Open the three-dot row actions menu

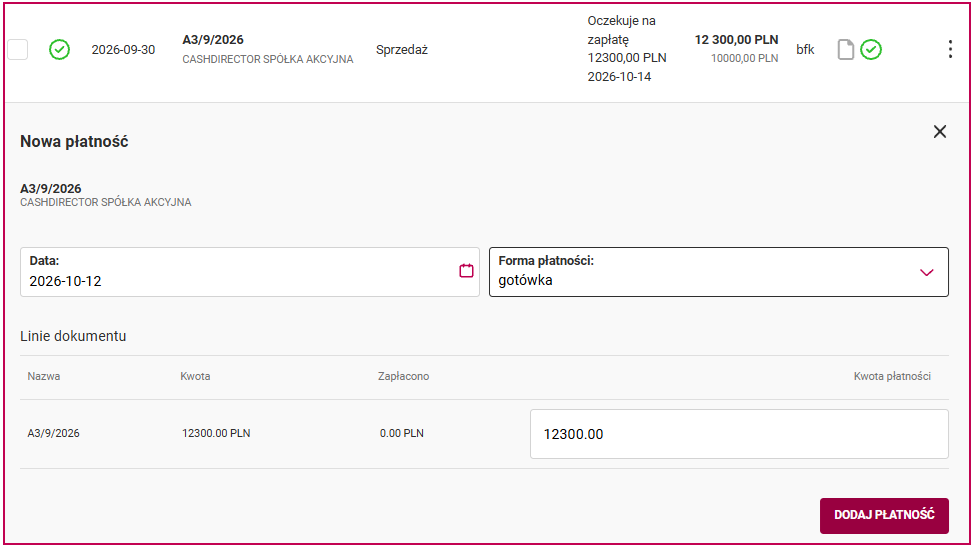[950, 50]
